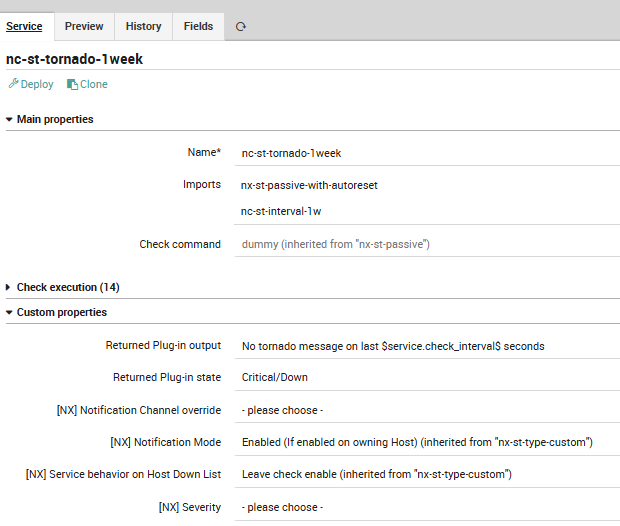Click the nc-st-interval-1w import entry
Viewport: 620px width, 526px height.
[281, 211]
